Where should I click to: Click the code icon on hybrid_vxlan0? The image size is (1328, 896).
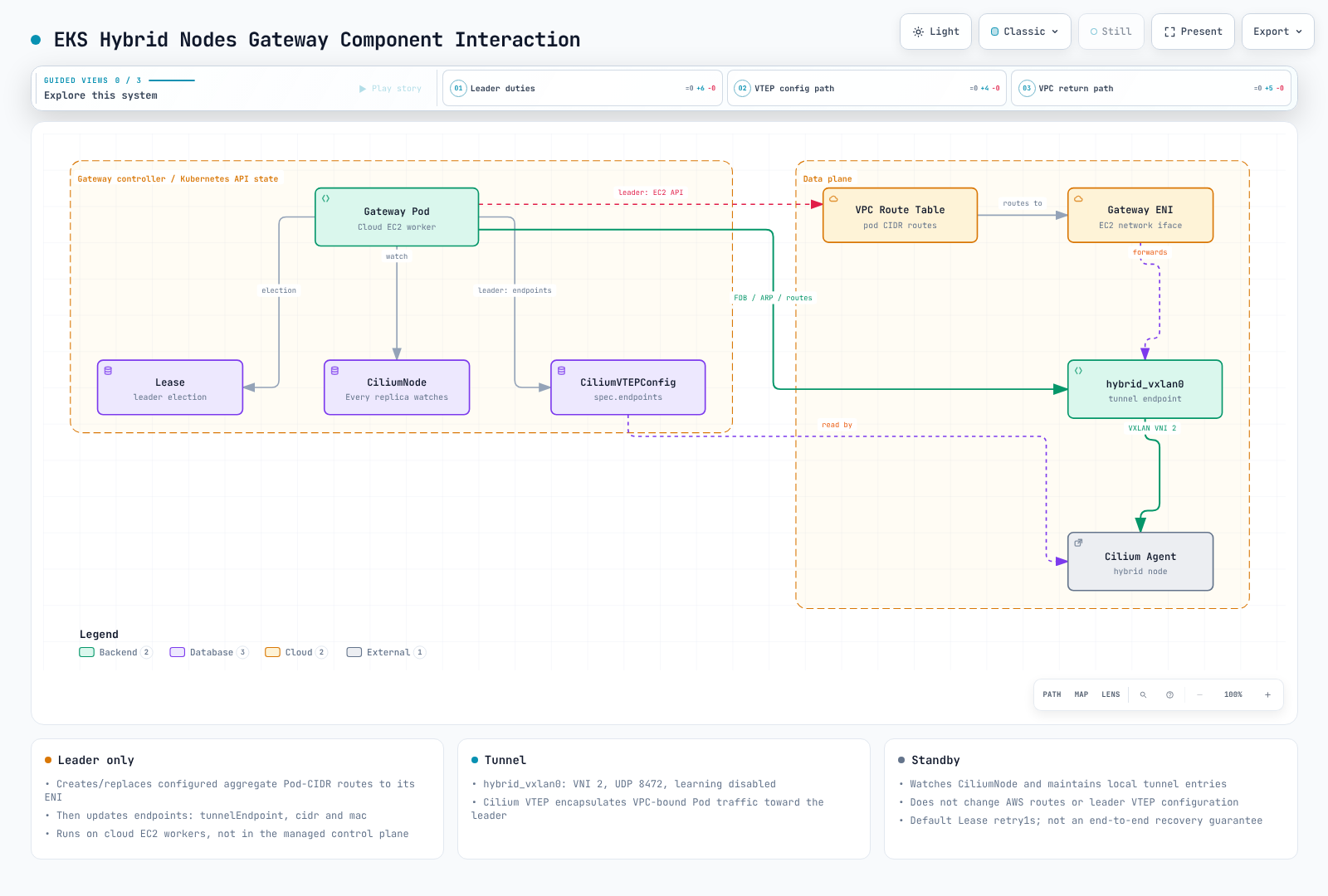pyautogui.click(x=1078, y=371)
